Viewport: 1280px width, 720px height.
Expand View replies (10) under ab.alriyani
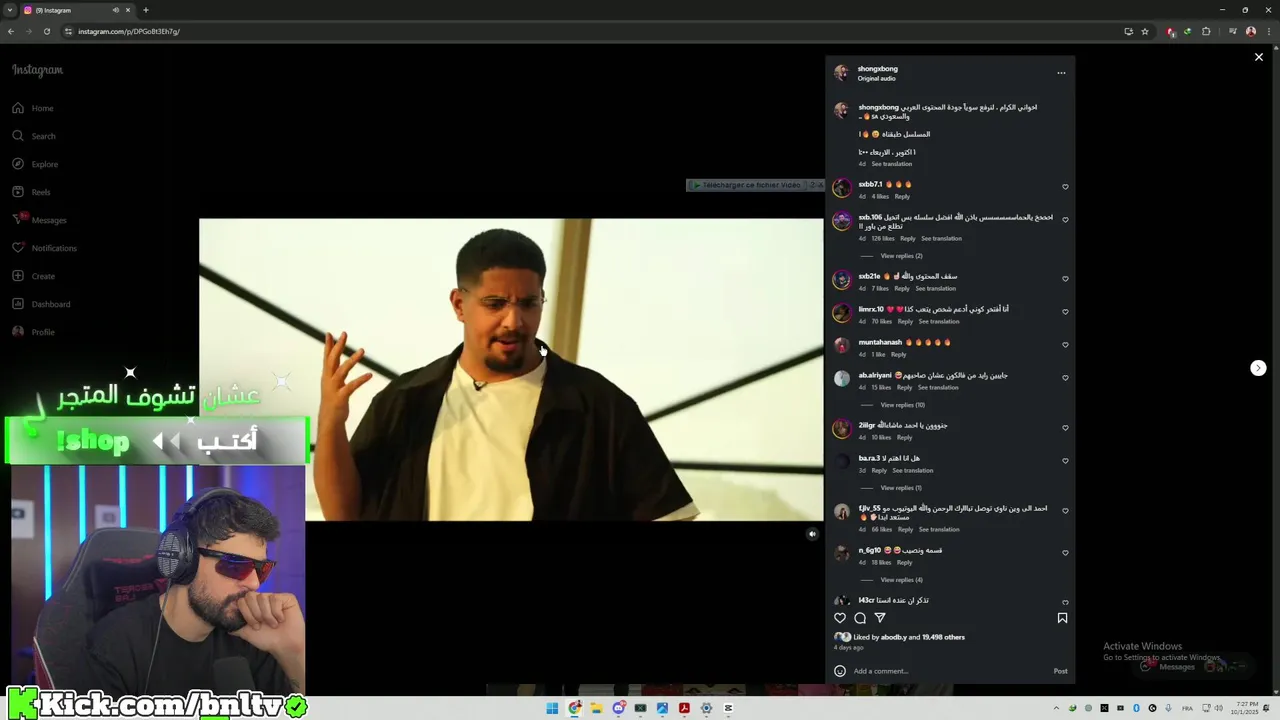(x=902, y=405)
